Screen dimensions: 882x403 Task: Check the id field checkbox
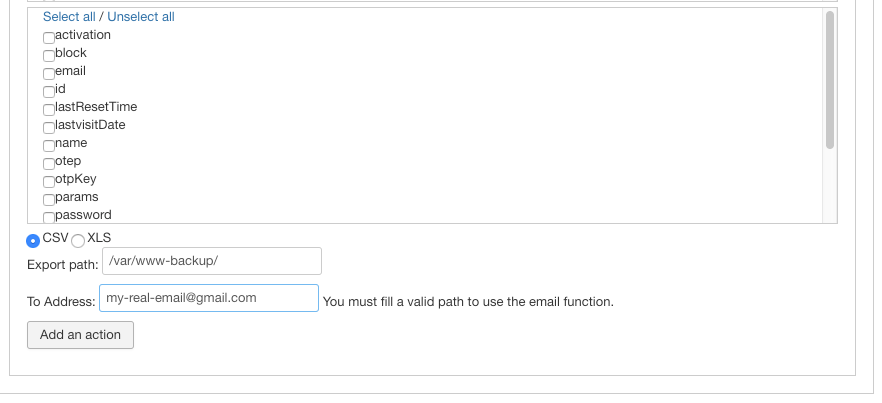49,91
